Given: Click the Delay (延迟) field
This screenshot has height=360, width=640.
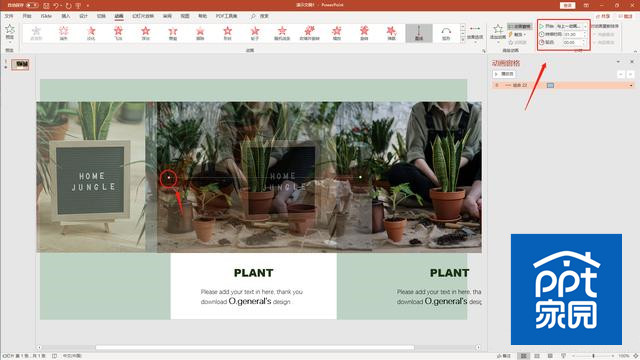Looking at the screenshot, I should [x=575, y=42].
